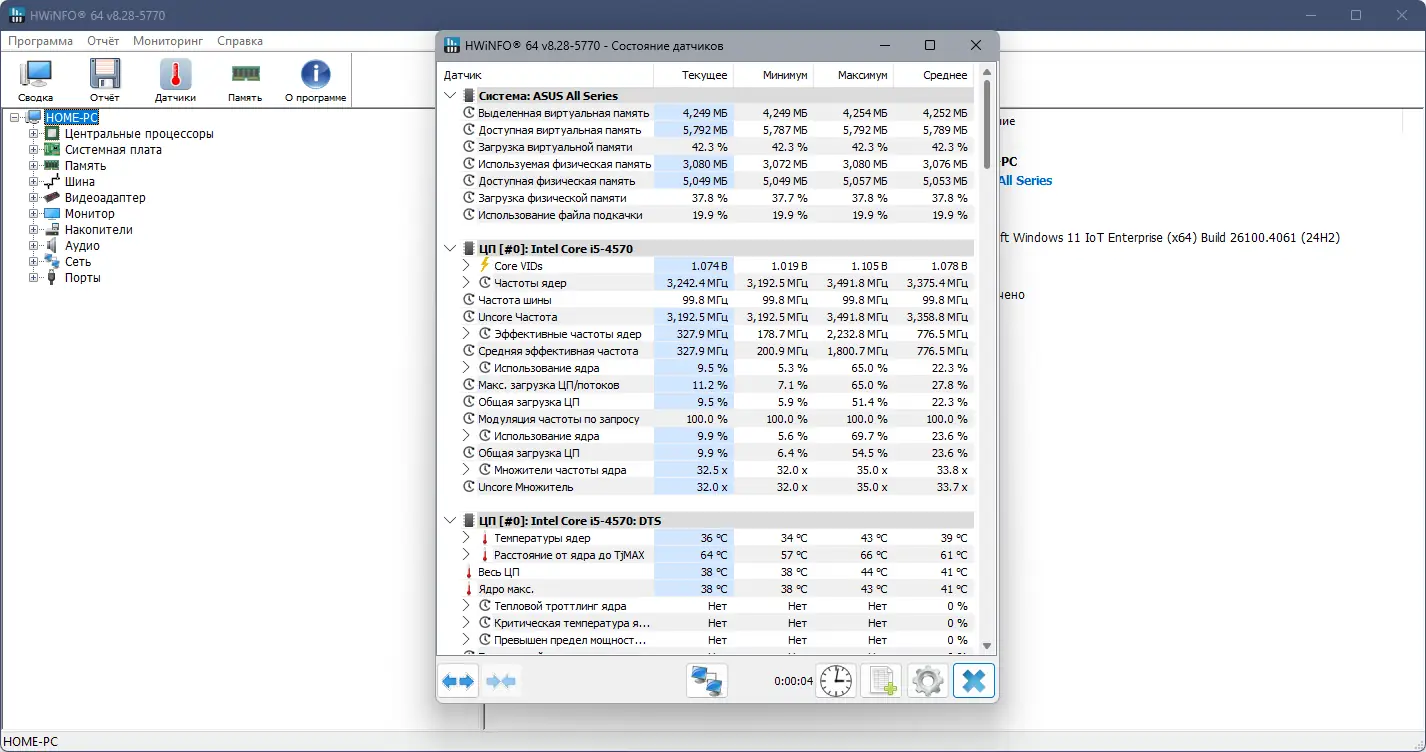Start logging with the sheet-plus icon
Screen dimensions: 1426x752
pyautogui.click(x=881, y=681)
